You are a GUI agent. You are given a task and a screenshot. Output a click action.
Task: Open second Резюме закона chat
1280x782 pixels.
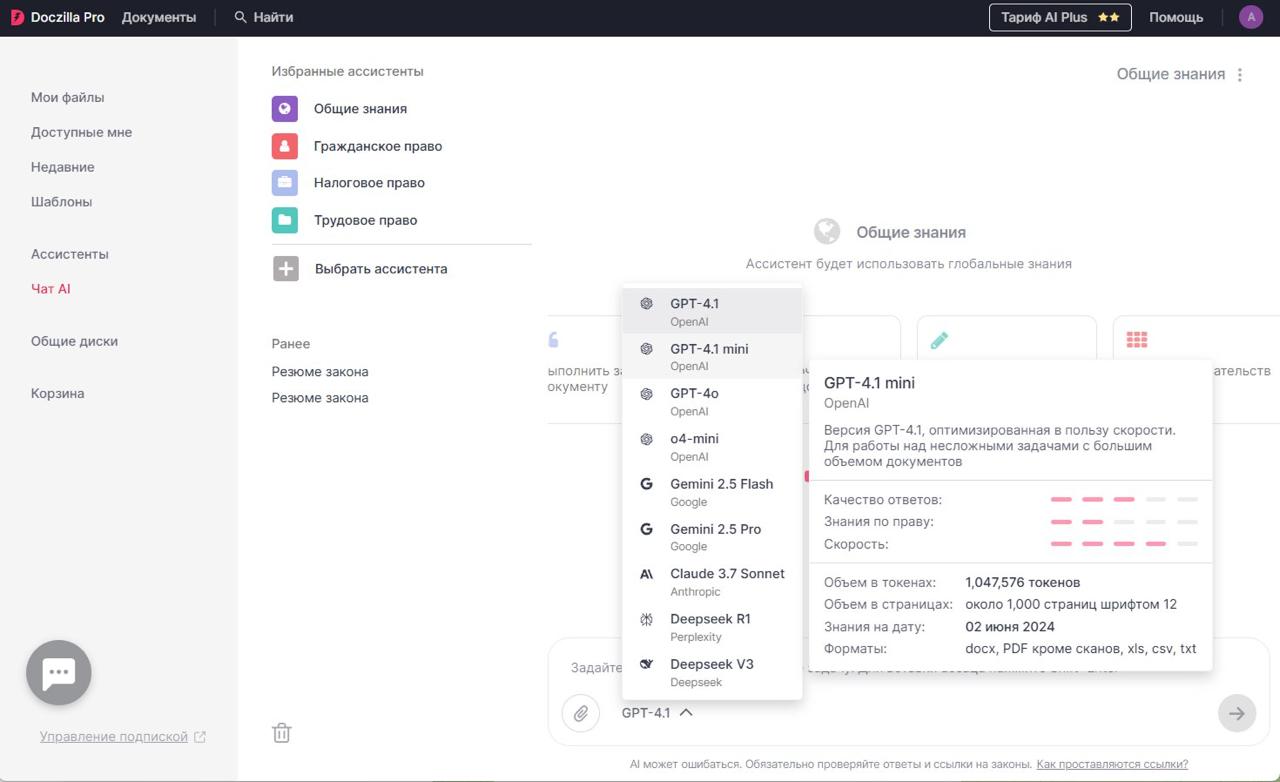(x=320, y=397)
